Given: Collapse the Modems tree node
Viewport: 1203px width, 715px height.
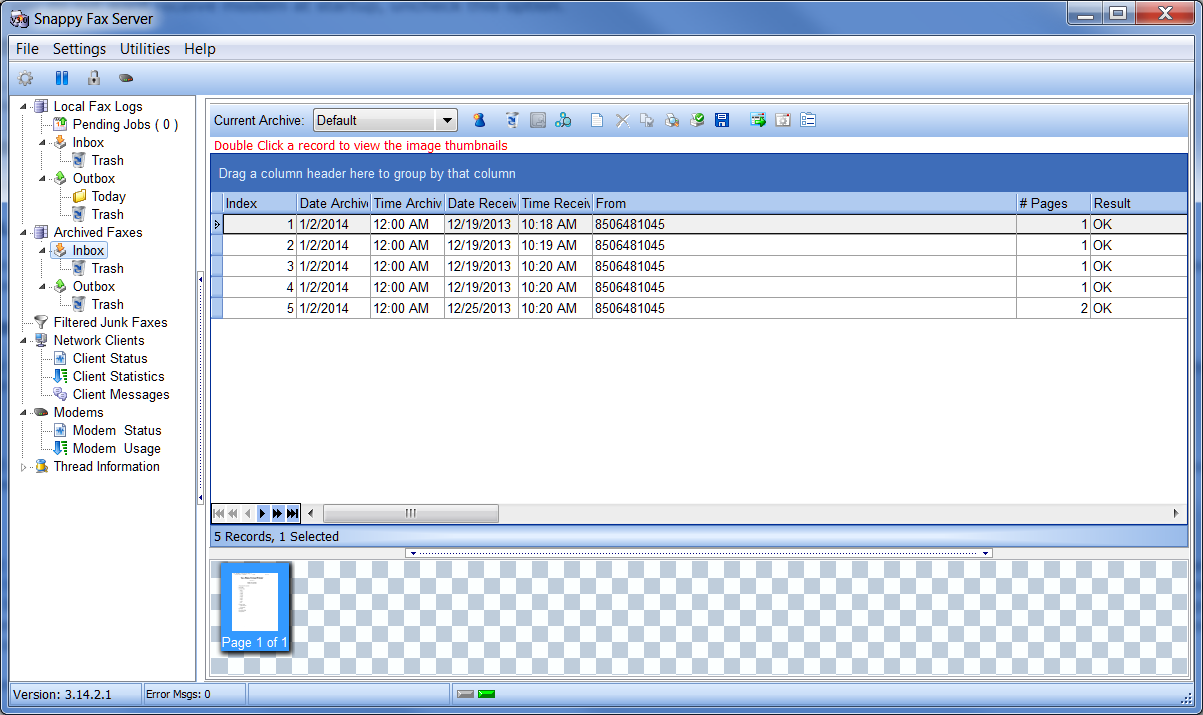Looking at the screenshot, I should (25, 413).
